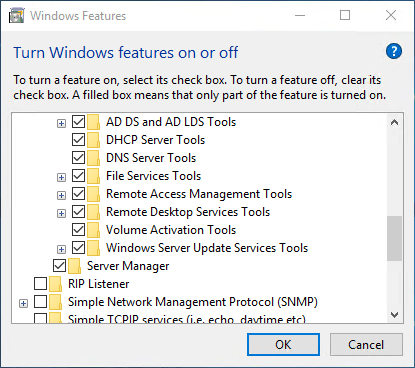The height and width of the screenshot is (368, 415).
Task: Click the folder icon beside Windows Server Update Services Tools
Action: 94,248
